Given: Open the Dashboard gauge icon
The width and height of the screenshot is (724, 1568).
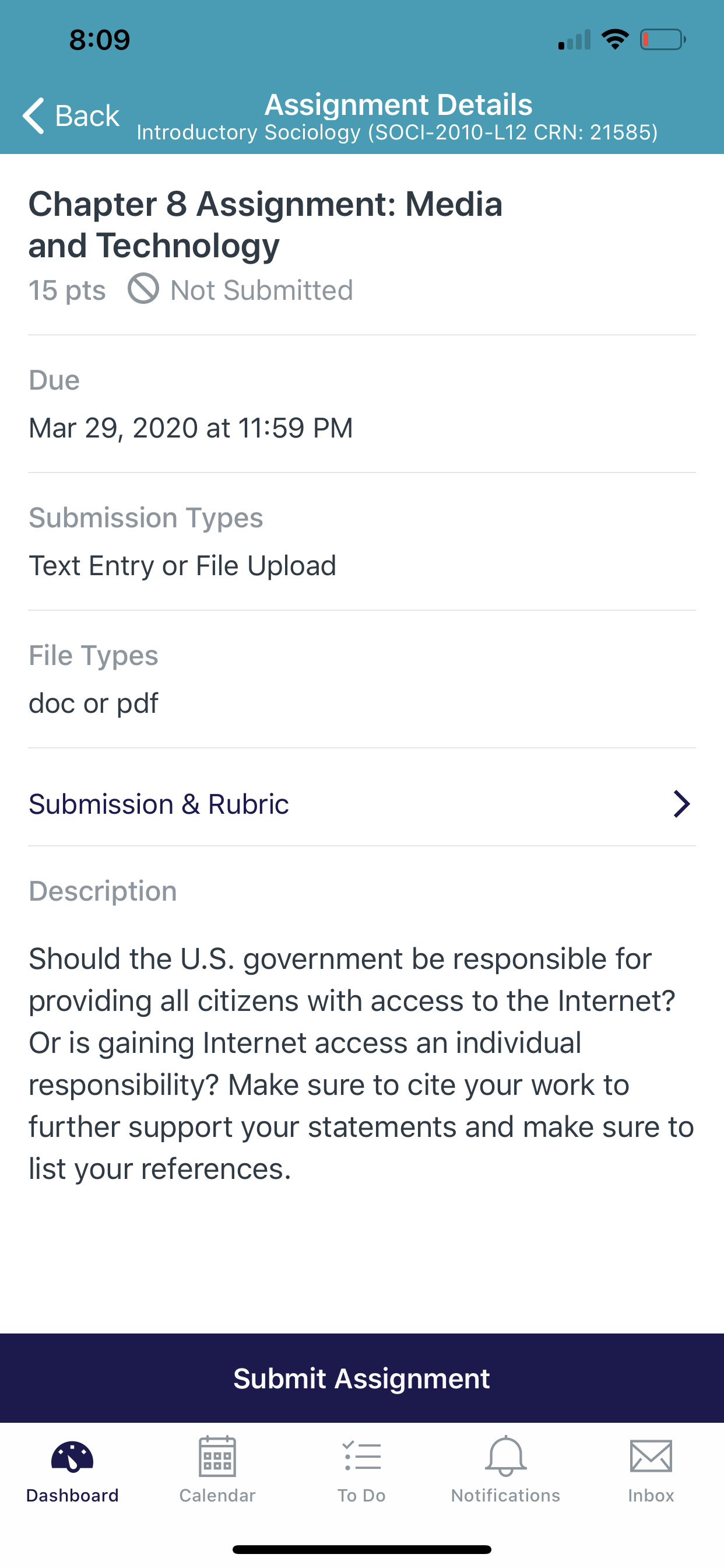Looking at the screenshot, I should (x=72, y=1457).
